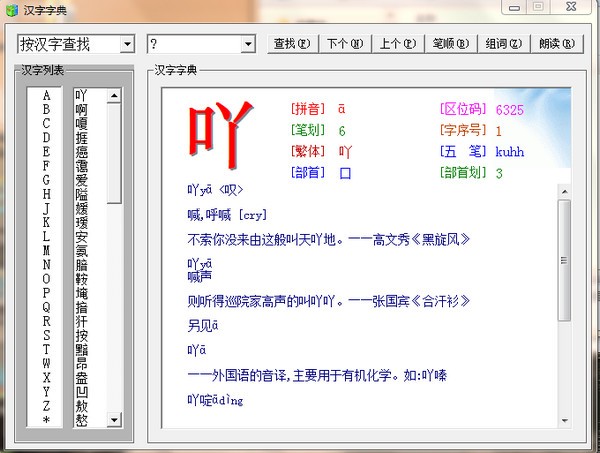
Task: Select letter M in the alphabet index
Action: [46, 250]
